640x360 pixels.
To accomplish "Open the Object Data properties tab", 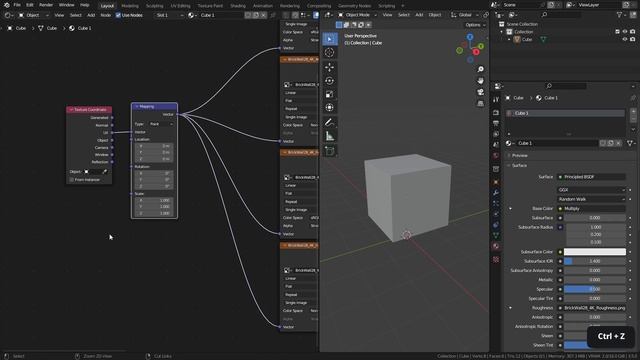I will (x=496, y=235).
